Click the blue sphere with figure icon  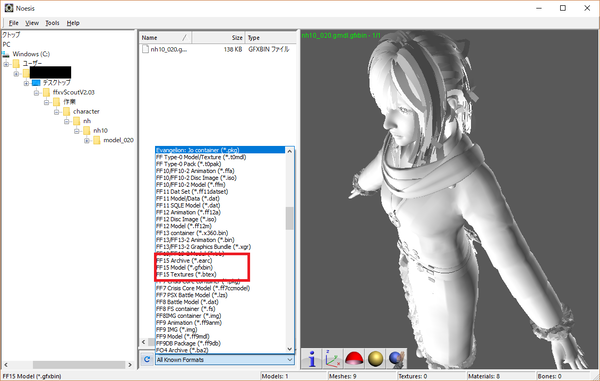tap(396, 359)
